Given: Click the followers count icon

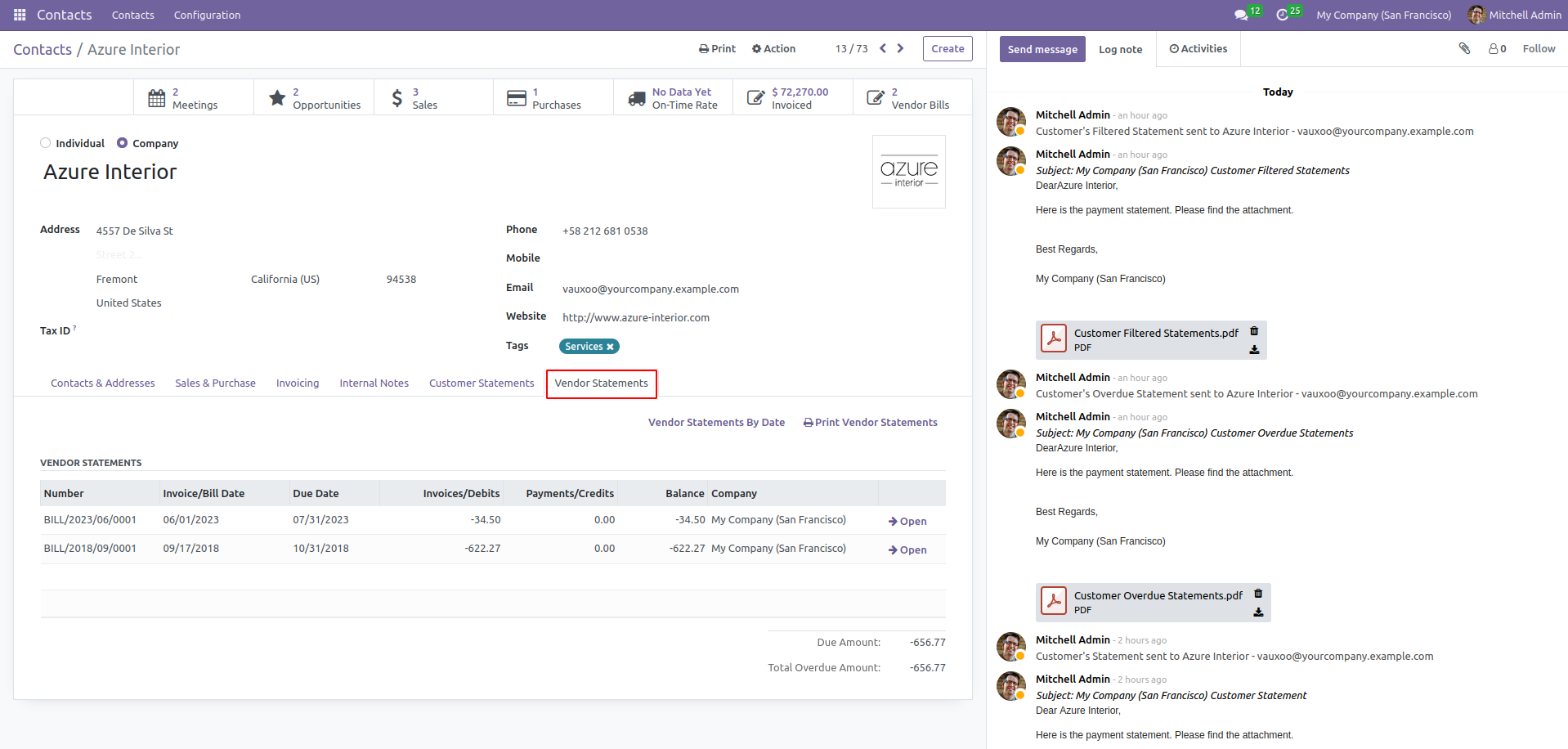Looking at the screenshot, I should pyautogui.click(x=1497, y=48).
